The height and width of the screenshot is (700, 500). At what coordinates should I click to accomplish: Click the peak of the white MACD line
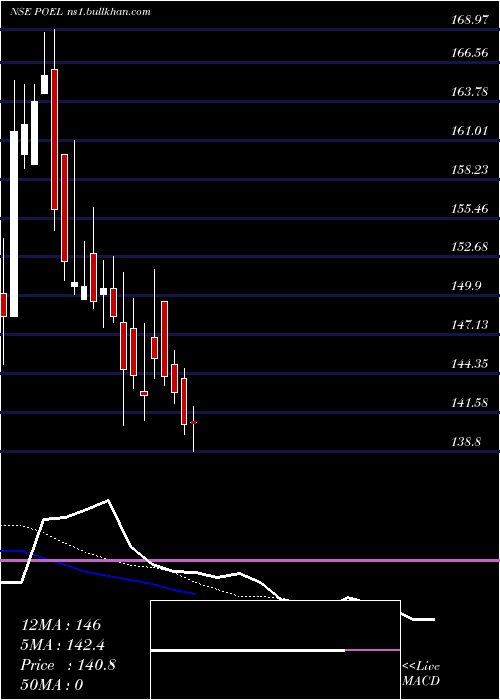pyautogui.click(x=108, y=500)
